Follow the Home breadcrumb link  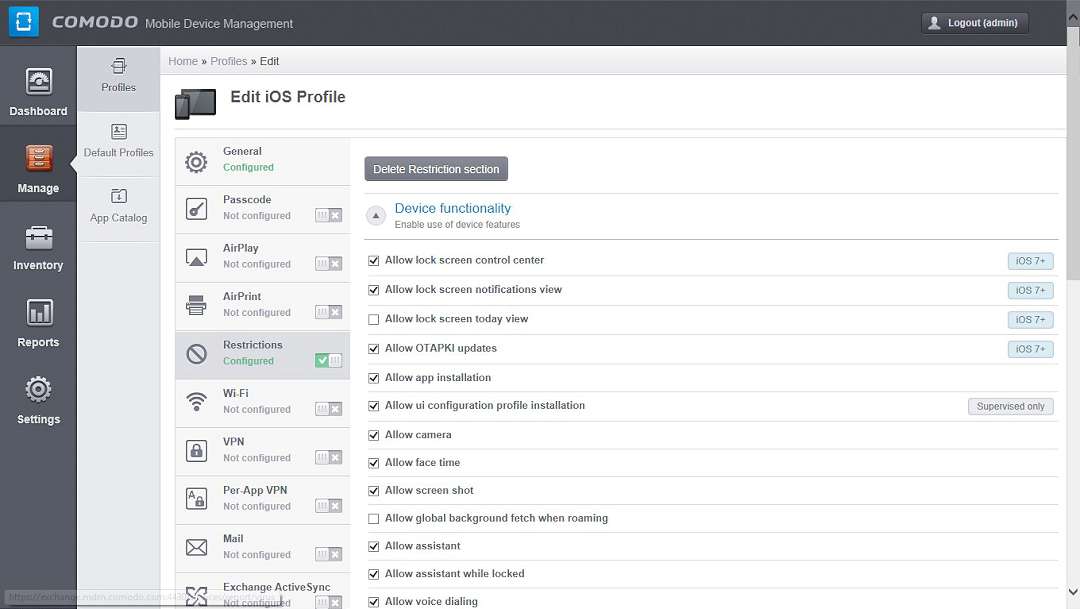tap(183, 61)
